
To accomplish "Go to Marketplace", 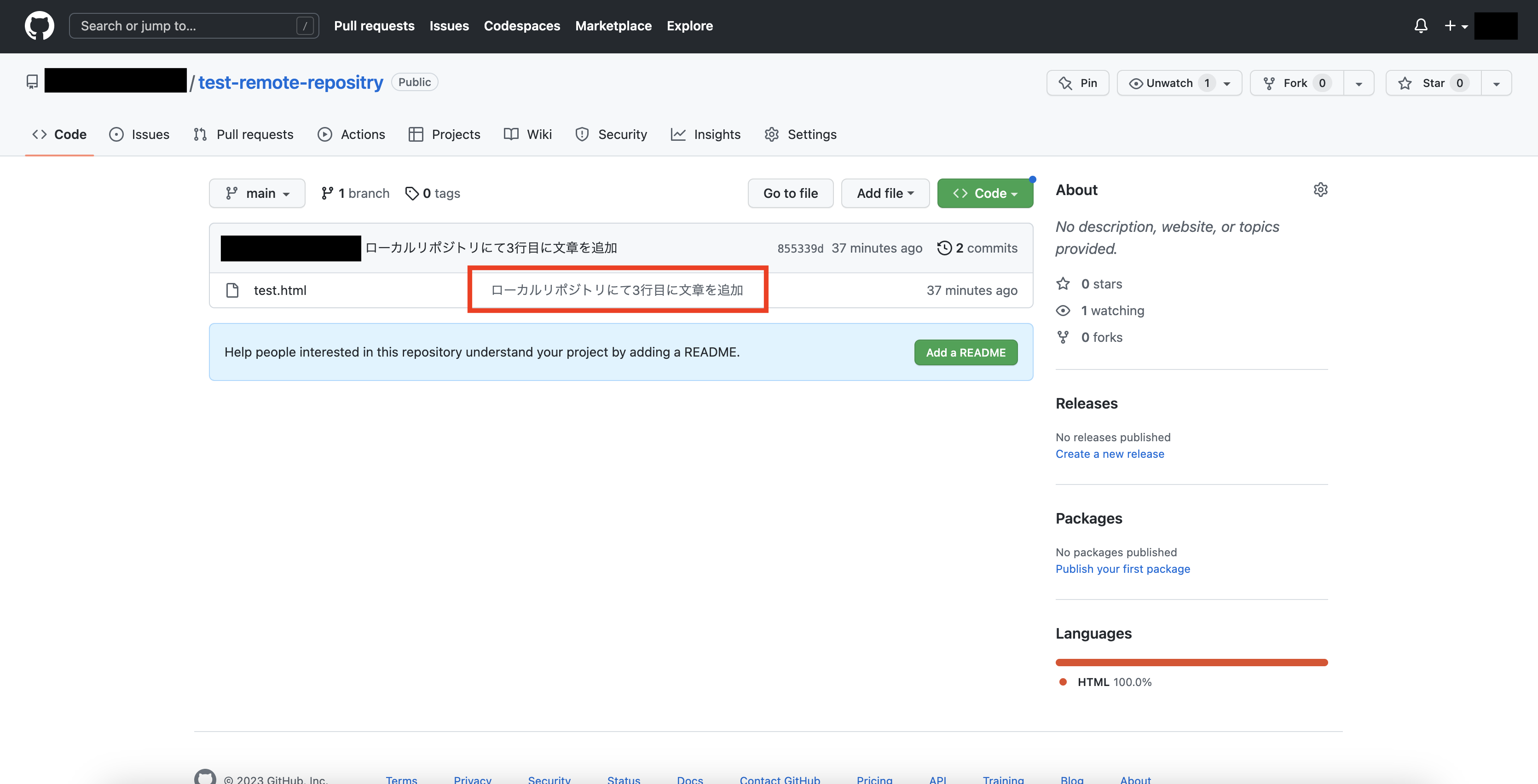I will coord(613,26).
